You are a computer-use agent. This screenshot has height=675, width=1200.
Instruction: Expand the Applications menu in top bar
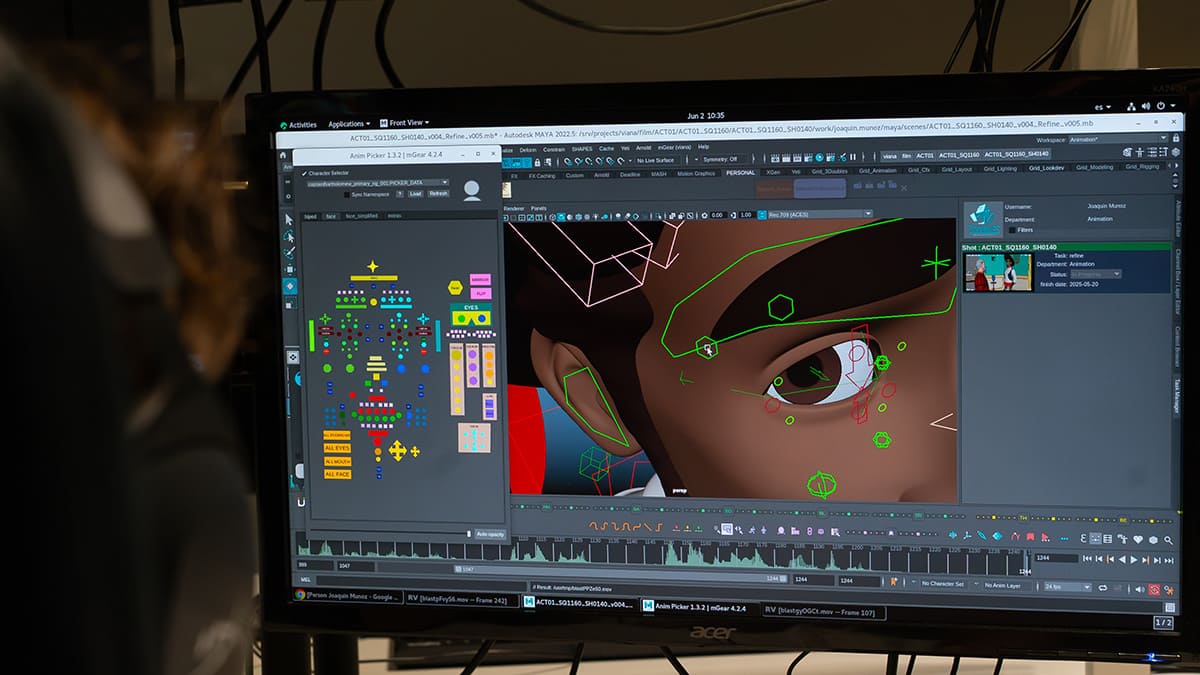click(x=349, y=124)
